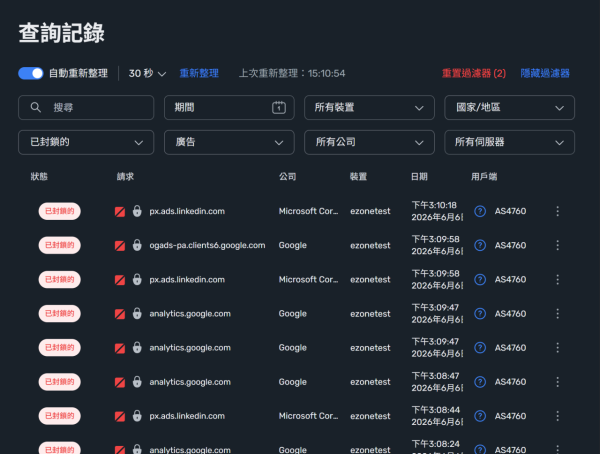Open three-dot menu for 下午3:08:47 row
The height and width of the screenshot is (454, 600).
coord(558,382)
